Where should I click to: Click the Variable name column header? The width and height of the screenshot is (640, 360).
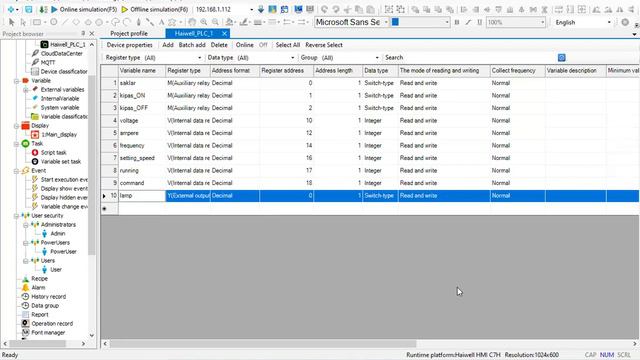click(142, 71)
